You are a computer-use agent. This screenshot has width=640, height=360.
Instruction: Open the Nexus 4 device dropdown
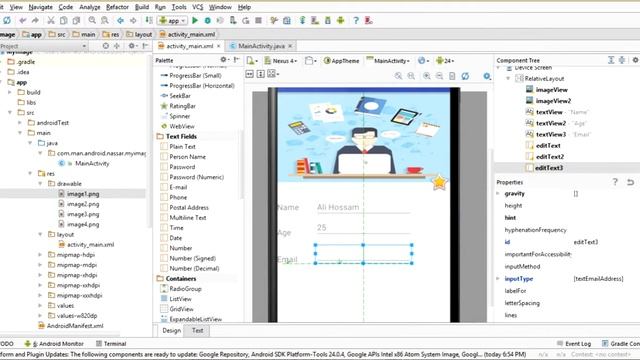pyautogui.click(x=281, y=60)
